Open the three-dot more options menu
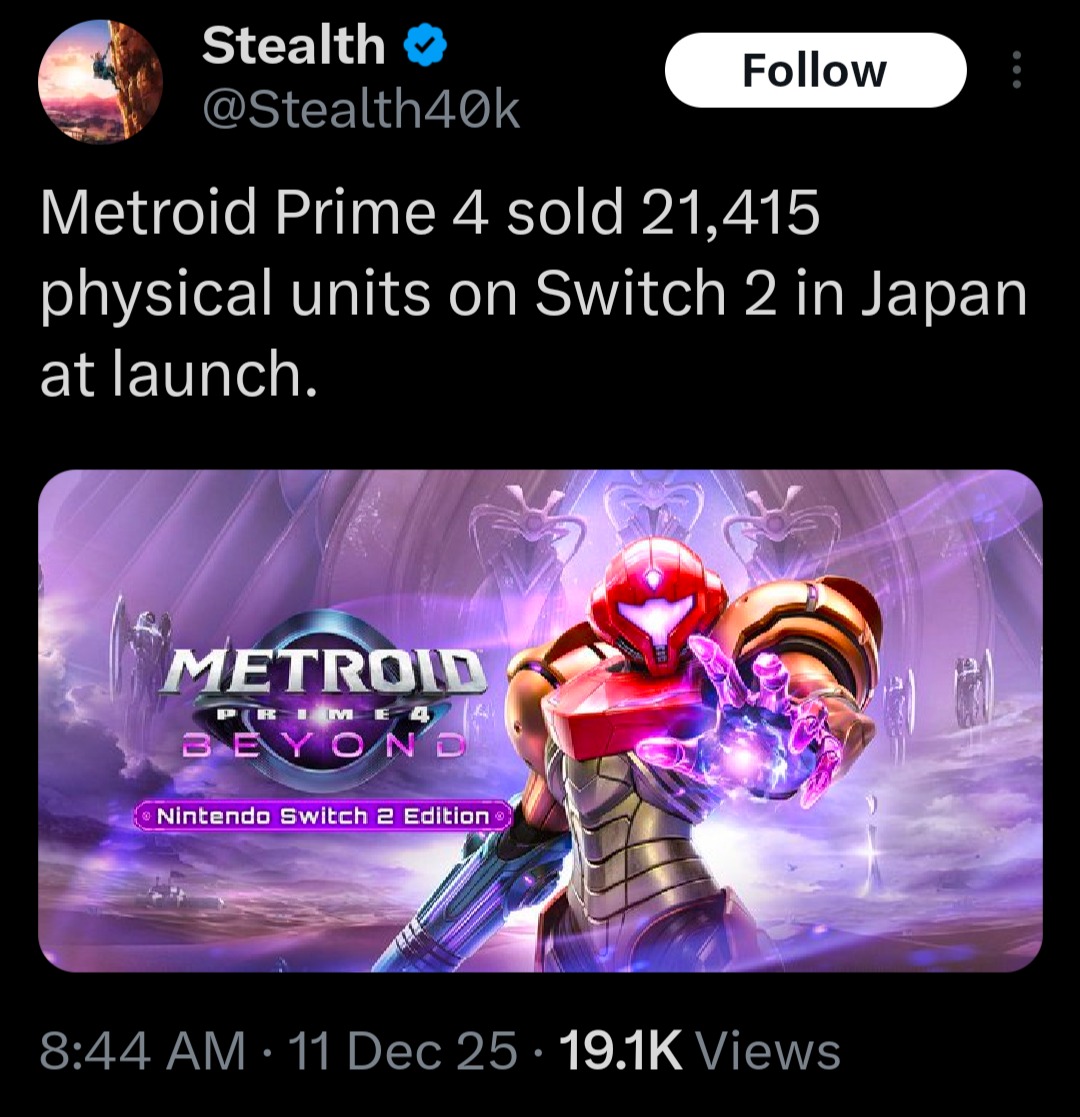Screen dimensions: 1080x1117 pos(1017,71)
